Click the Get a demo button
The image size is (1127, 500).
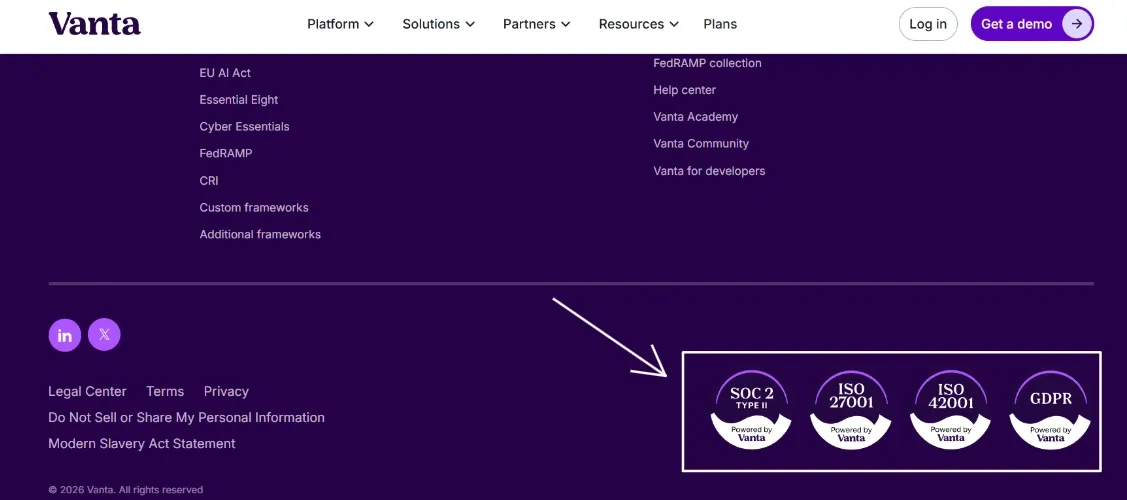pos(1032,24)
